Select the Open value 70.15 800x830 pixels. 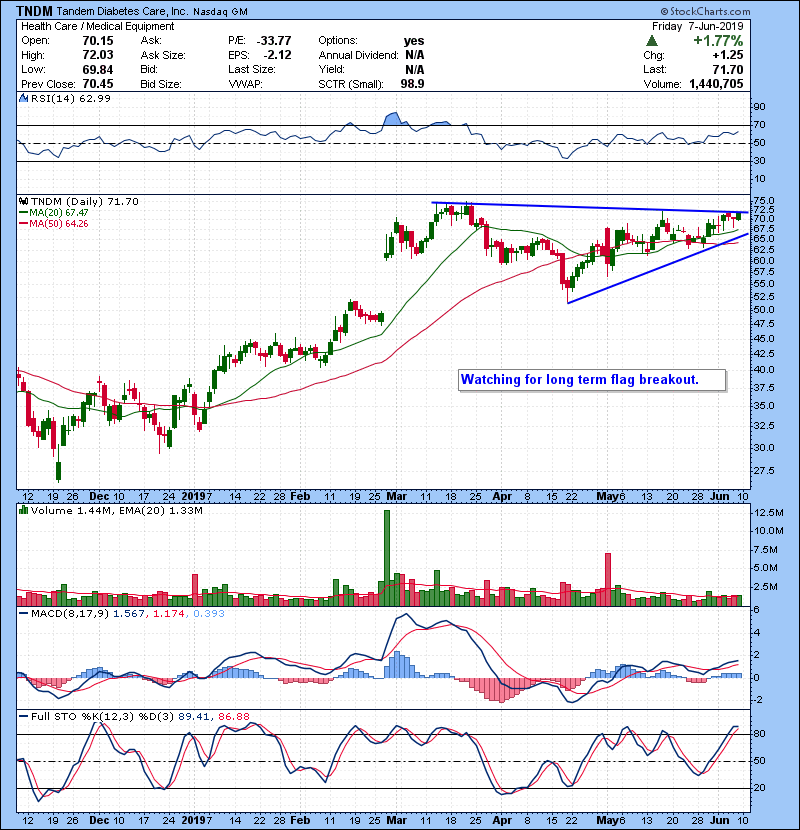click(x=98, y=41)
